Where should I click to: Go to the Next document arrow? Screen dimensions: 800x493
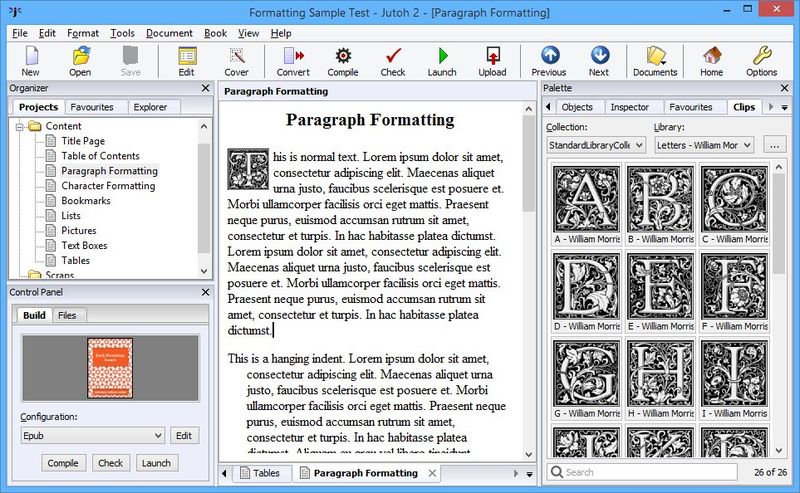pos(599,58)
